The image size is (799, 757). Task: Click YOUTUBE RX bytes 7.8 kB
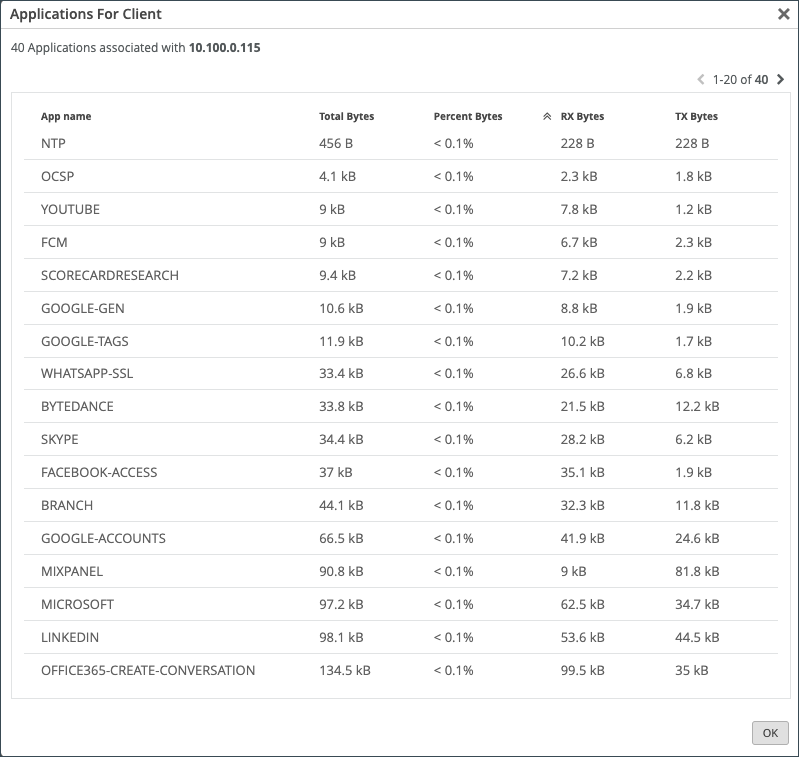click(x=579, y=209)
